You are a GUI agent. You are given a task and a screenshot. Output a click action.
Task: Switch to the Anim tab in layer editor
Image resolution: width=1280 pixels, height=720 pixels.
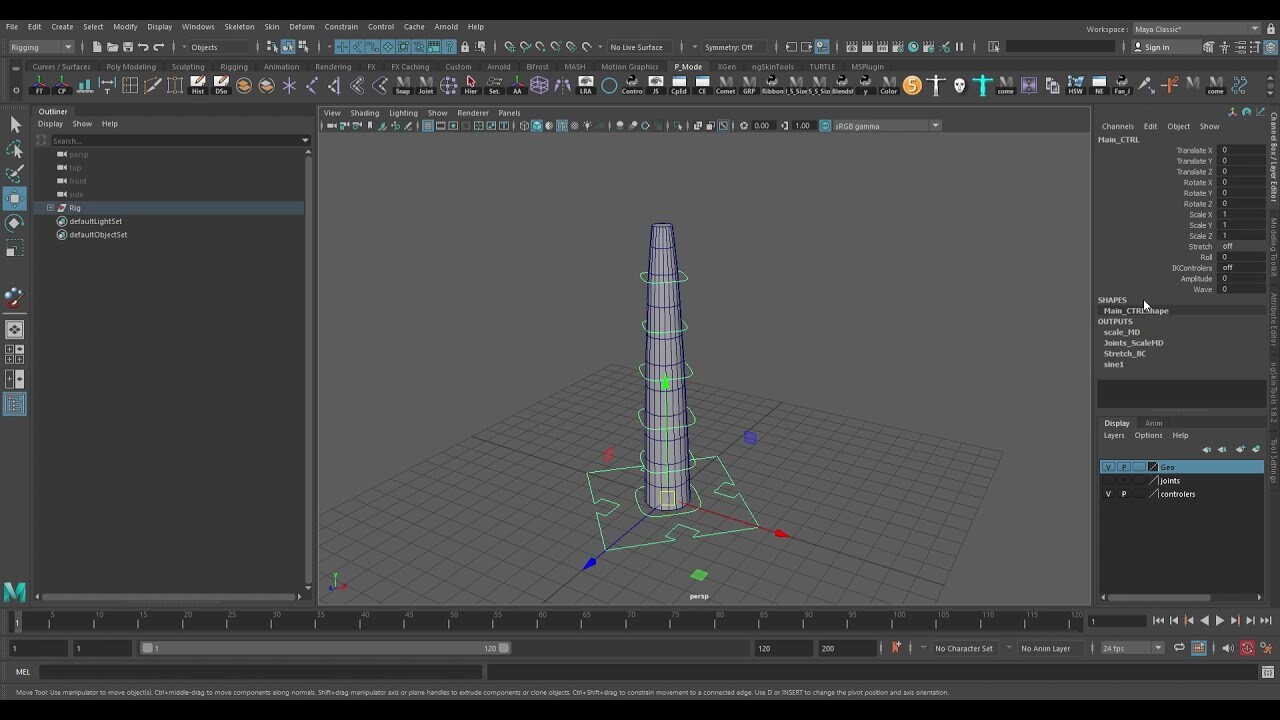[x=1154, y=423]
